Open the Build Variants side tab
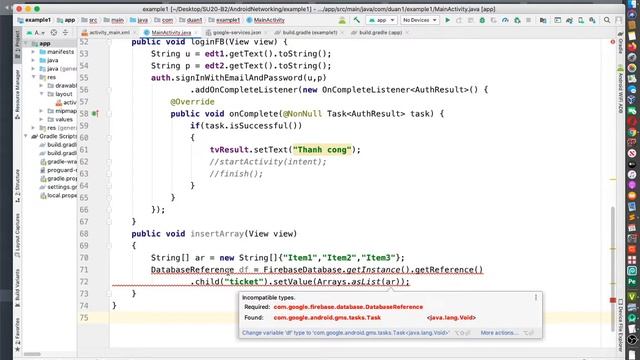 coord(17,288)
